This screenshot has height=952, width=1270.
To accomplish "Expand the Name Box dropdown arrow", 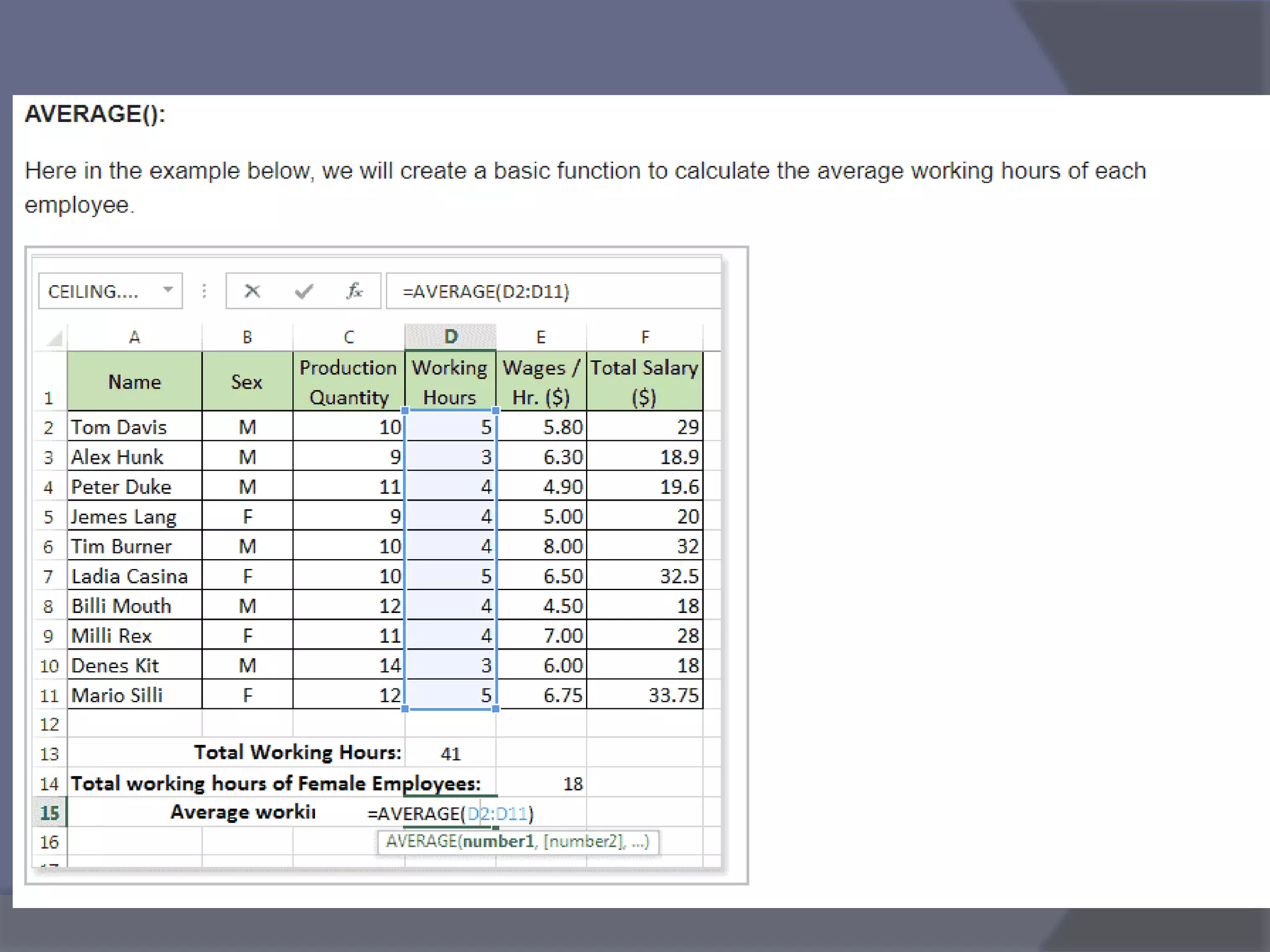I will 167,289.
